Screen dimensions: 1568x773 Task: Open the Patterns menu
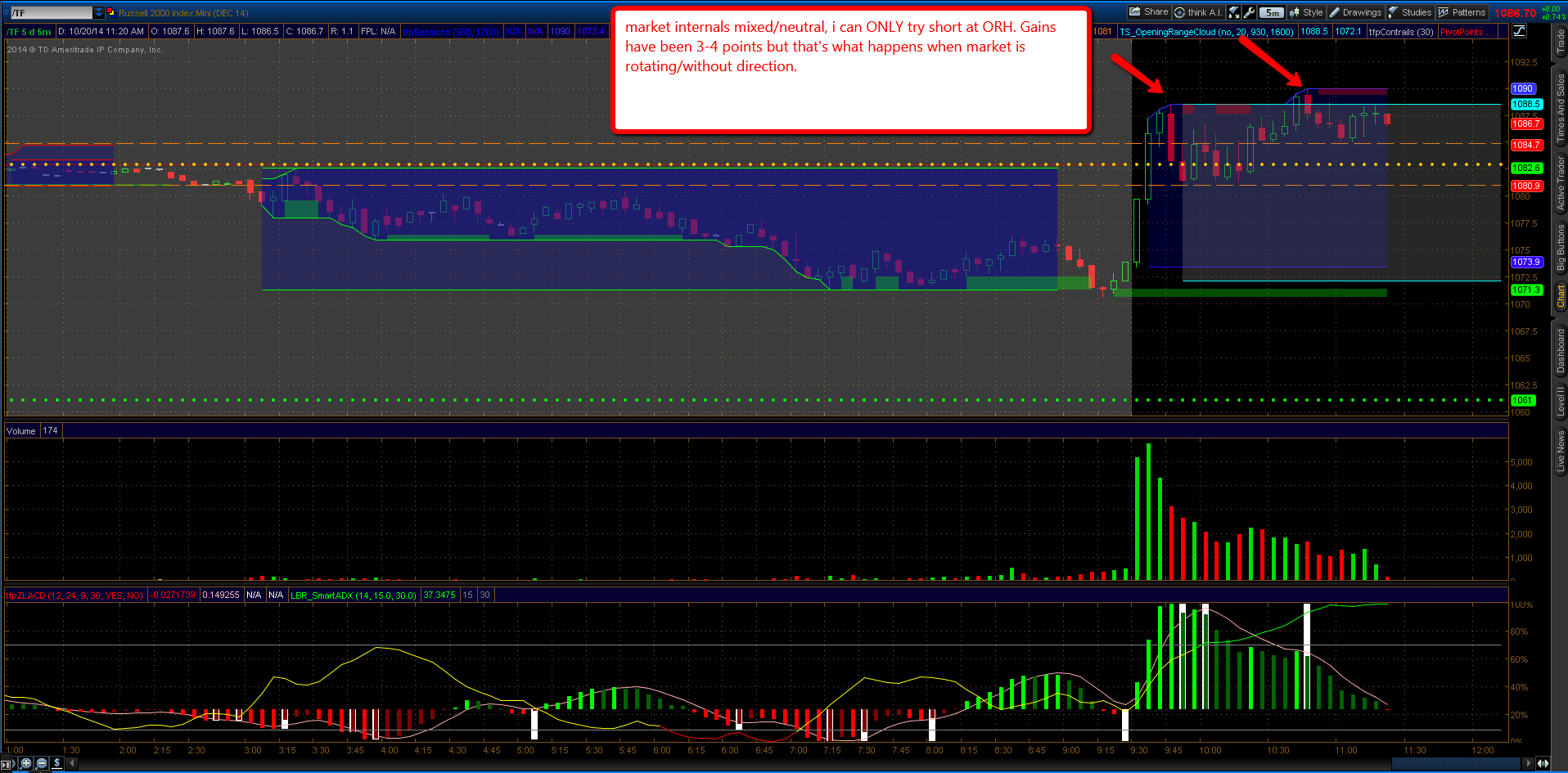pos(1462,12)
